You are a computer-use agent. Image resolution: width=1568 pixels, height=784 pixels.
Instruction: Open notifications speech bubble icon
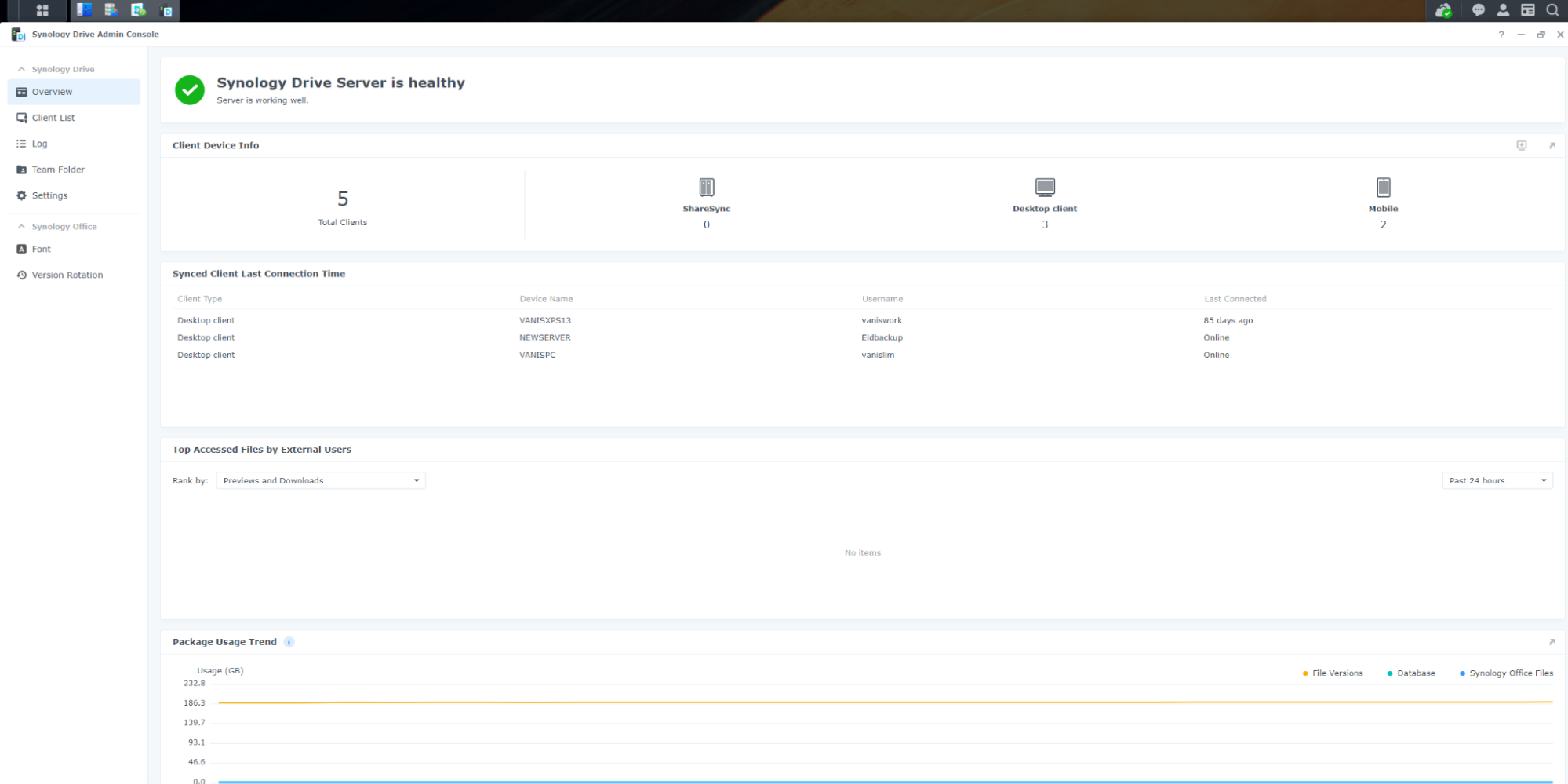(1479, 10)
